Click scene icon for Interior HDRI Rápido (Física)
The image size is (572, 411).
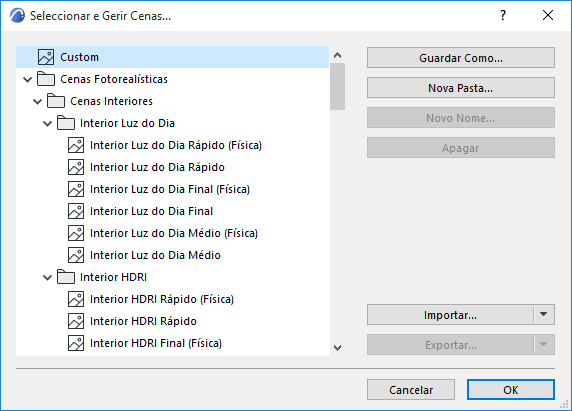pyautogui.click(x=76, y=299)
